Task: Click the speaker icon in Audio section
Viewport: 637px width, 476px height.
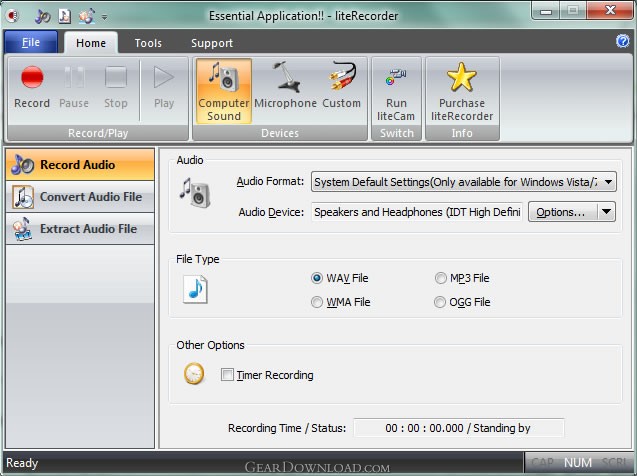Action: click(195, 193)
